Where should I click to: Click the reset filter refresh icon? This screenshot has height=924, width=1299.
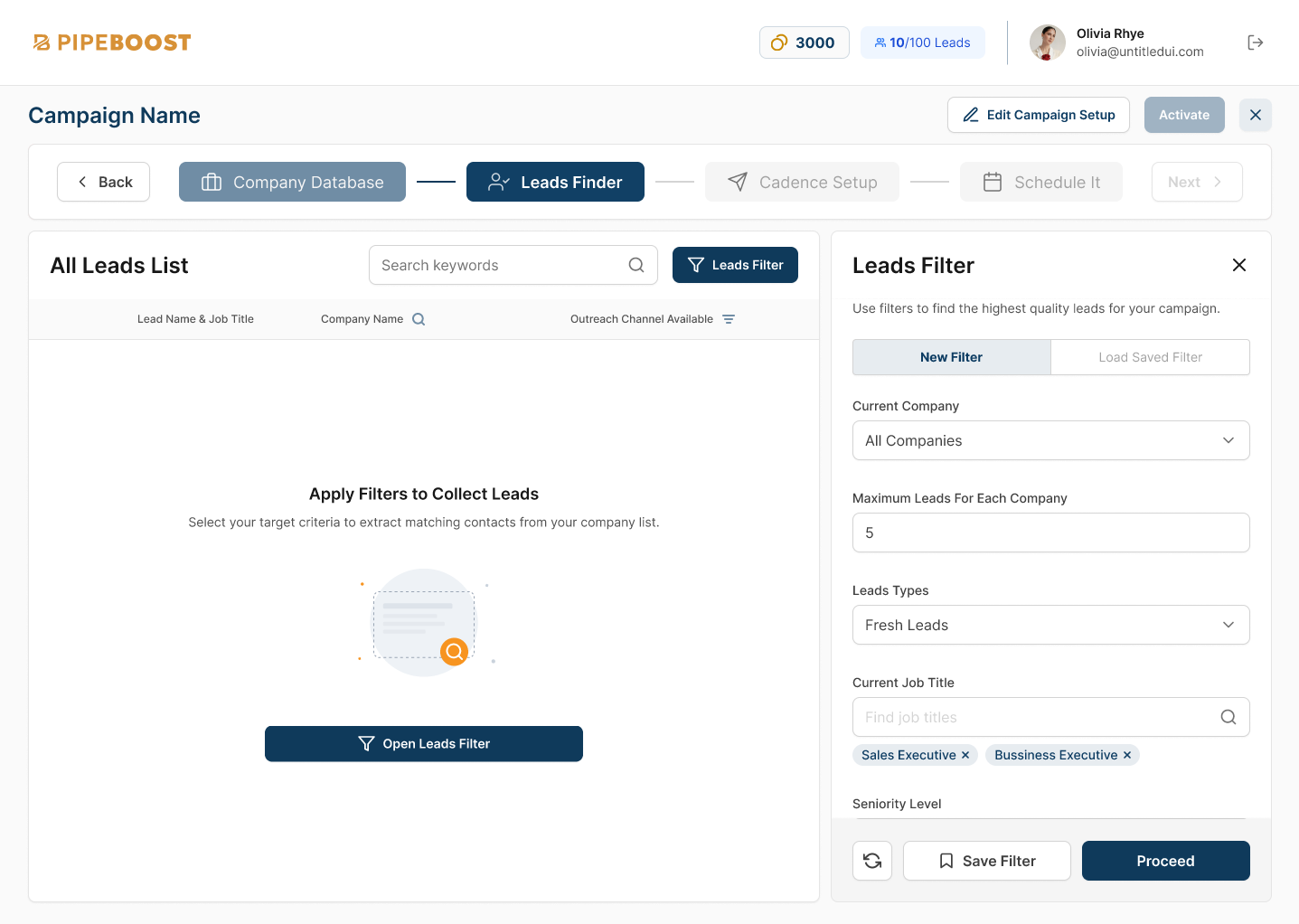coord(872,861)
